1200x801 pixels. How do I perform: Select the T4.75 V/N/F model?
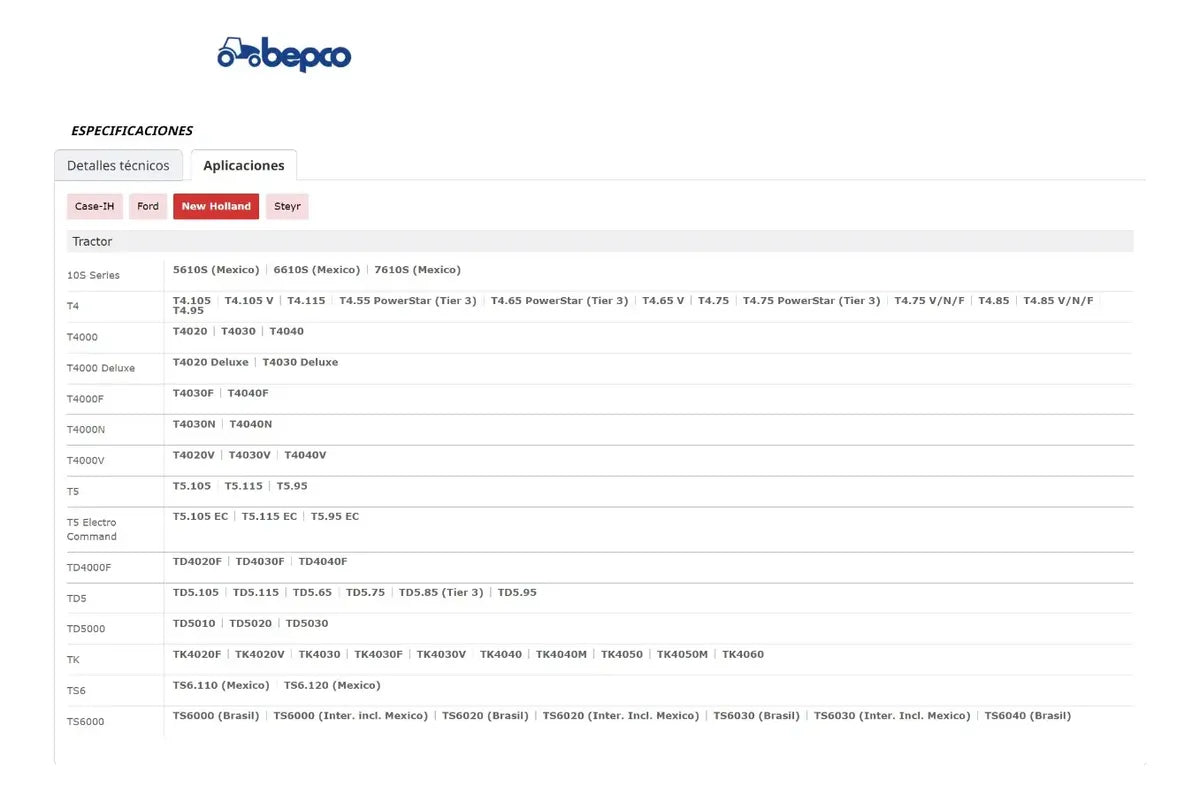930,301
